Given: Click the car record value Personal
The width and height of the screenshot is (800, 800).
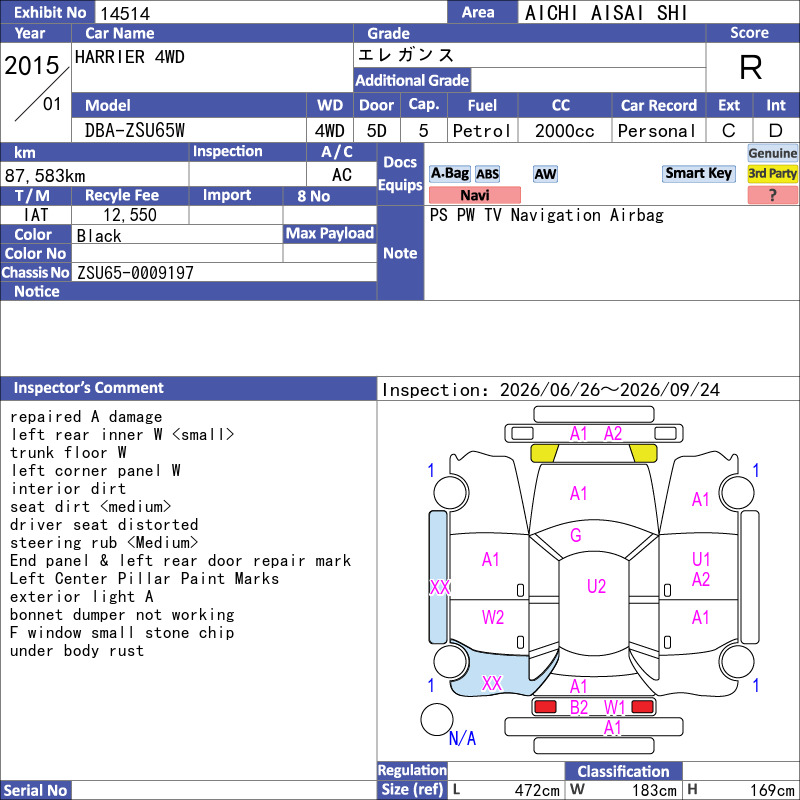Looking at the screenshot, I should click(657, 131).
